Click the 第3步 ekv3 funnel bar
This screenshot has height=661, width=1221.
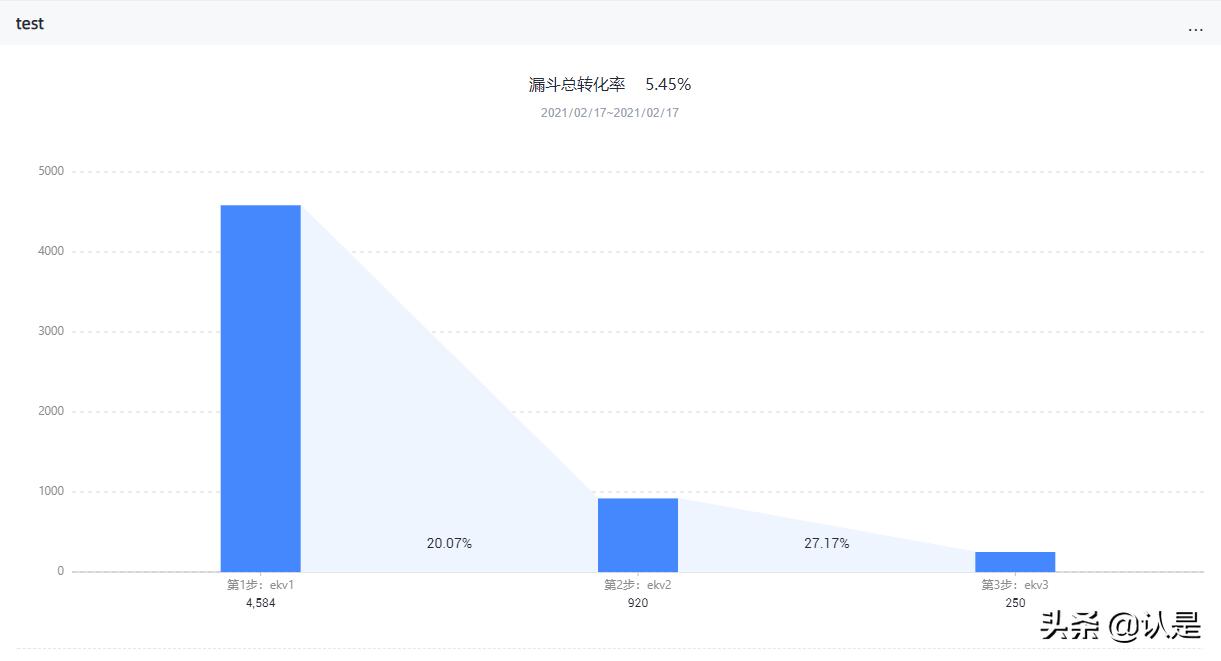coord(1015,560)
